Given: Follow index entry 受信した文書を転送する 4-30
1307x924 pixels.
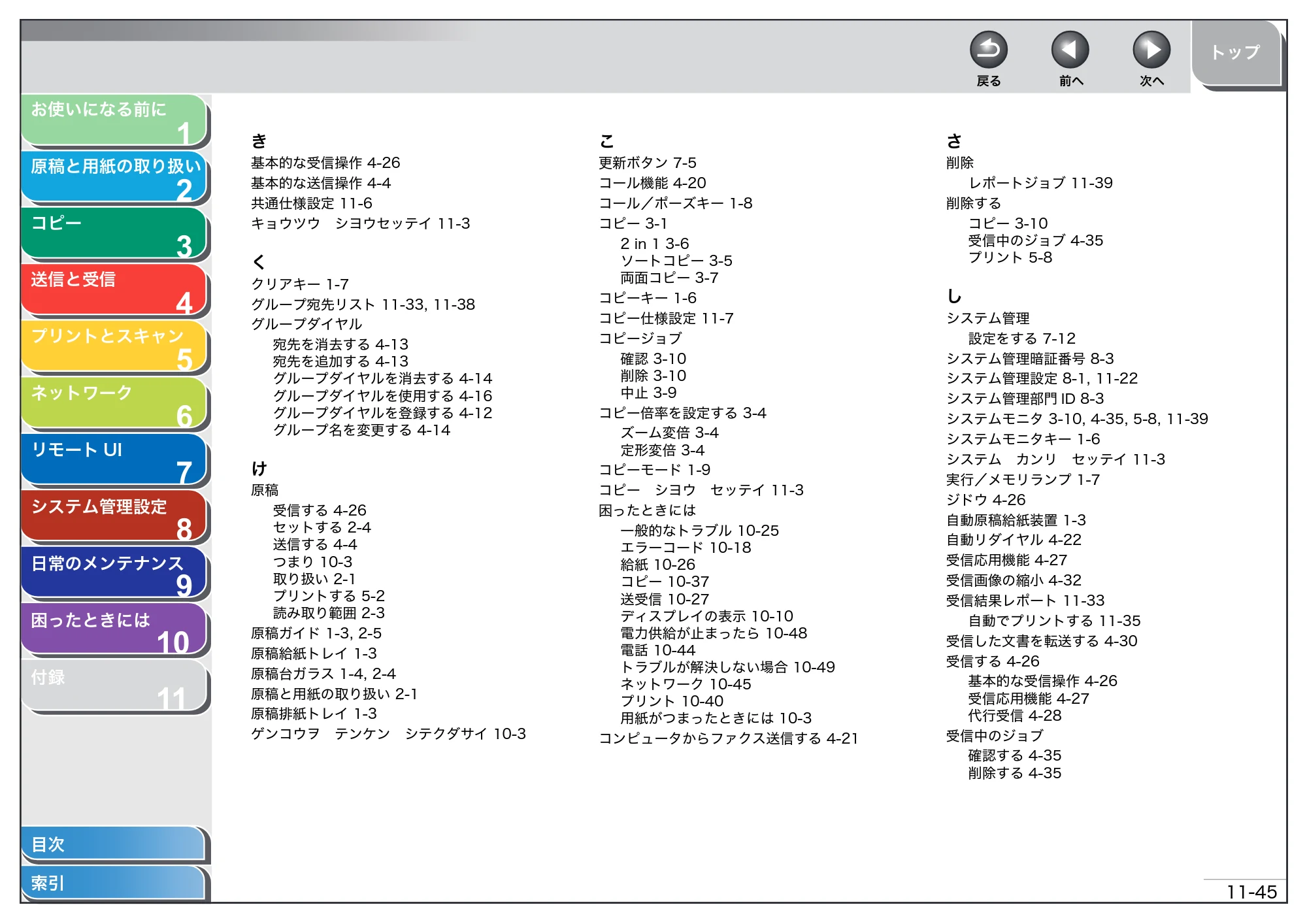Looking at the screenshot, I should click(x=1042, y=641).
